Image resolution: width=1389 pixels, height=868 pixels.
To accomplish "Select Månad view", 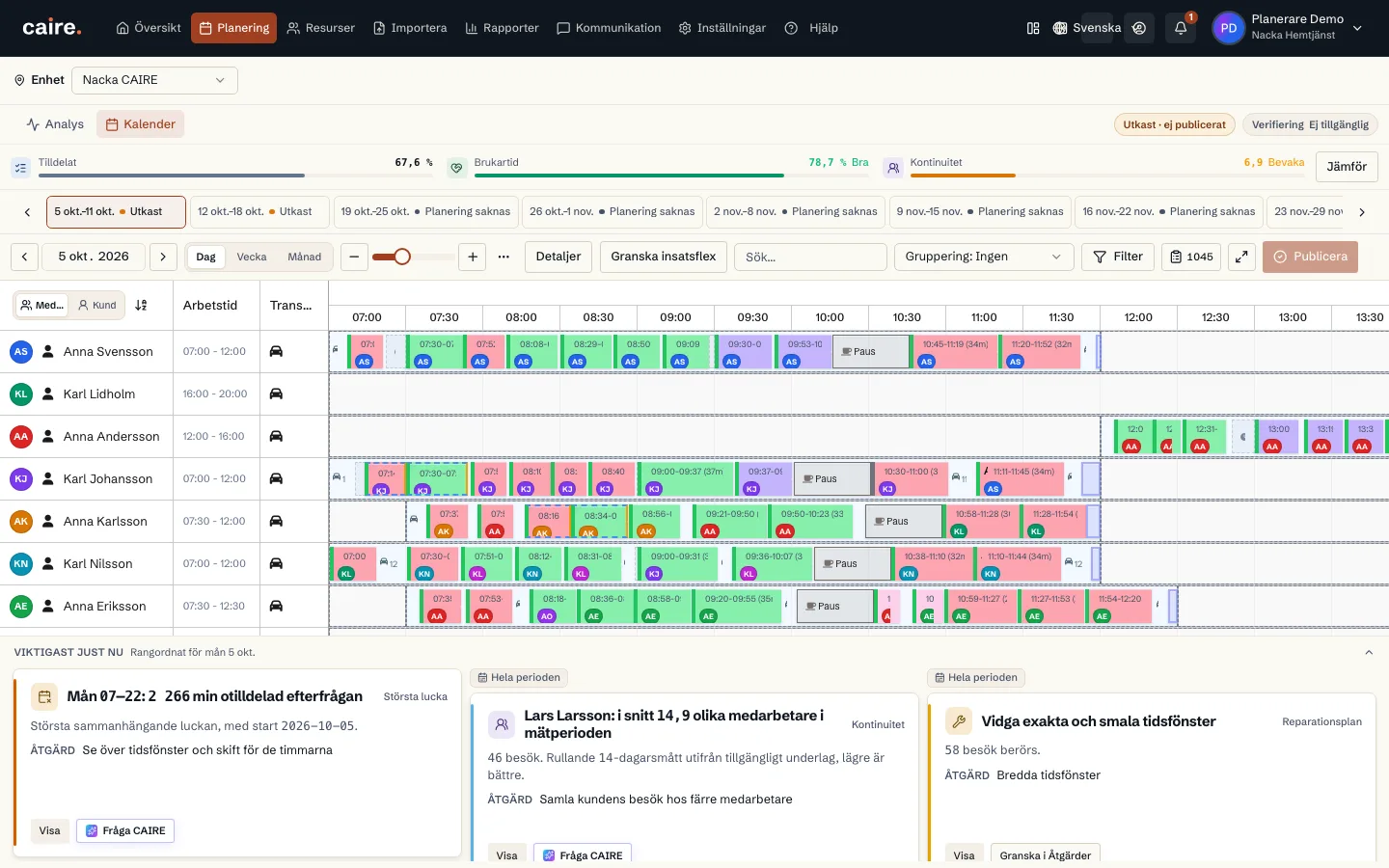I will (x=305, y=257).
